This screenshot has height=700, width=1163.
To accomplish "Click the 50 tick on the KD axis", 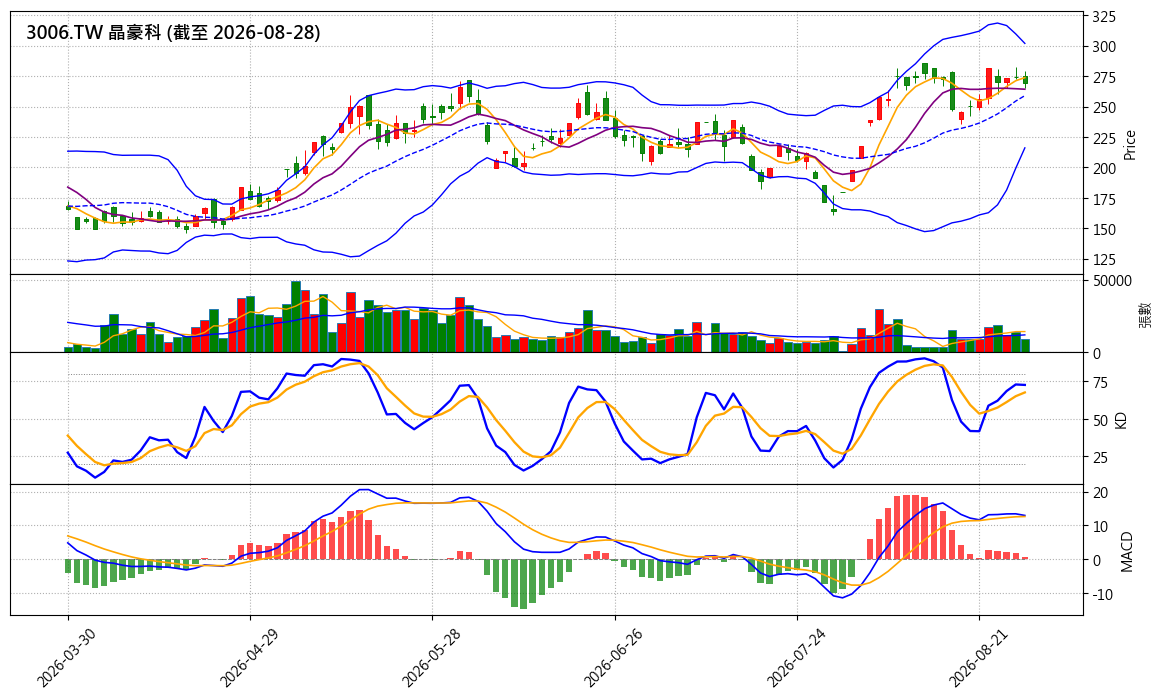I will coord(1101,420).
